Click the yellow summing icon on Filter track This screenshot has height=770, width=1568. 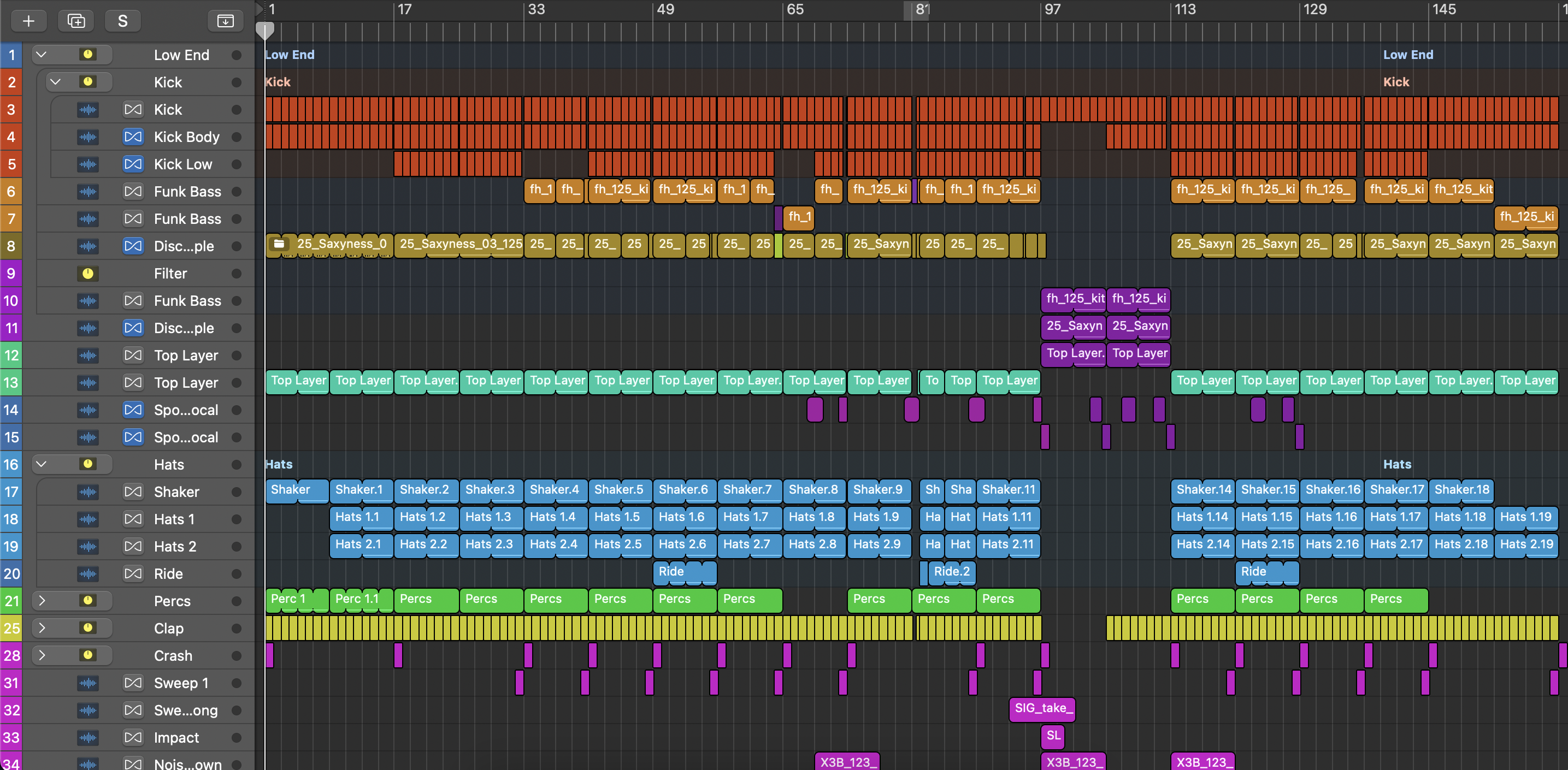(89, 274)
